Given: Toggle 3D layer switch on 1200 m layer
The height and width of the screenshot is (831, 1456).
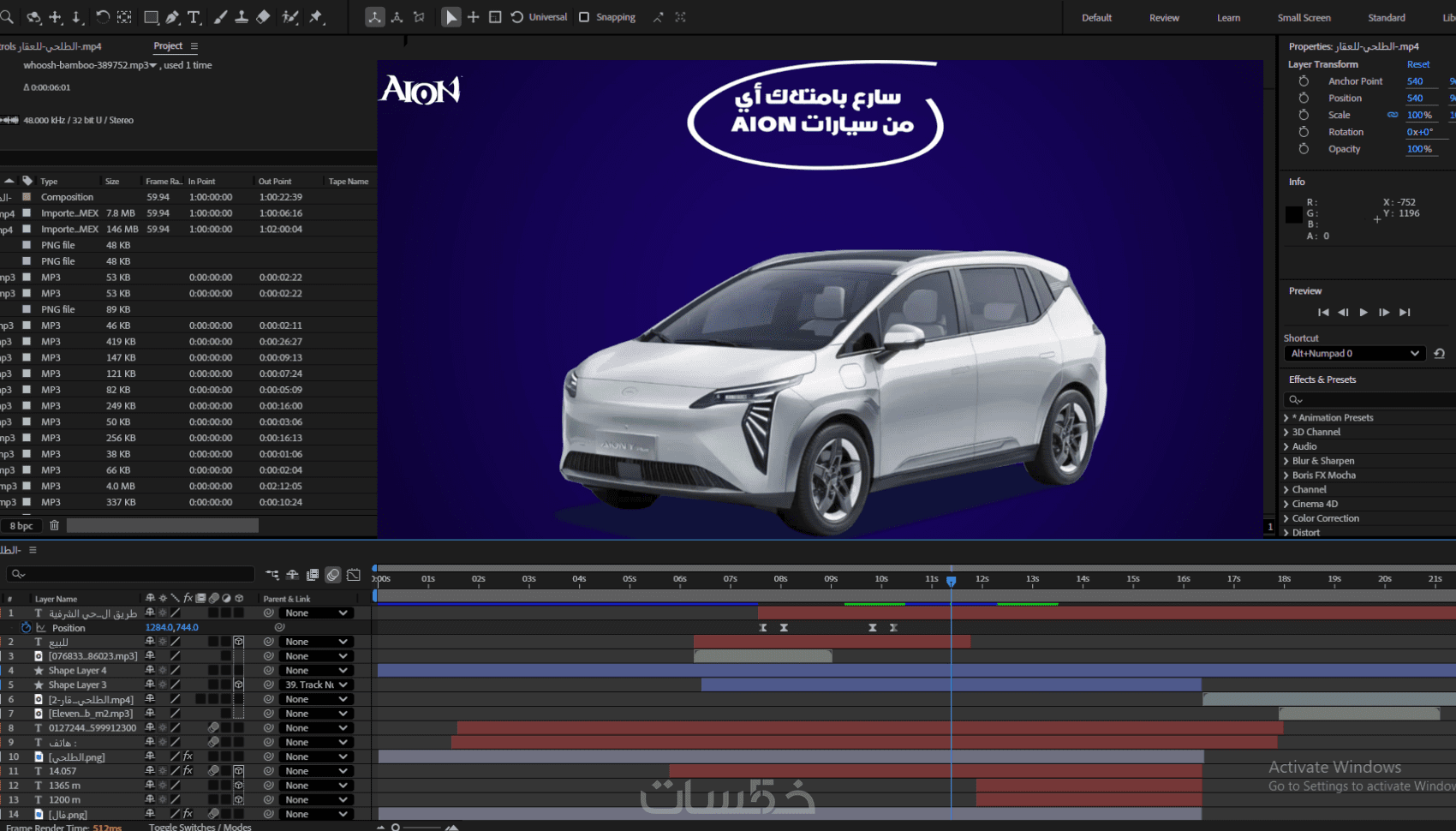Looking at the screenshot, I should click(239, 799).
